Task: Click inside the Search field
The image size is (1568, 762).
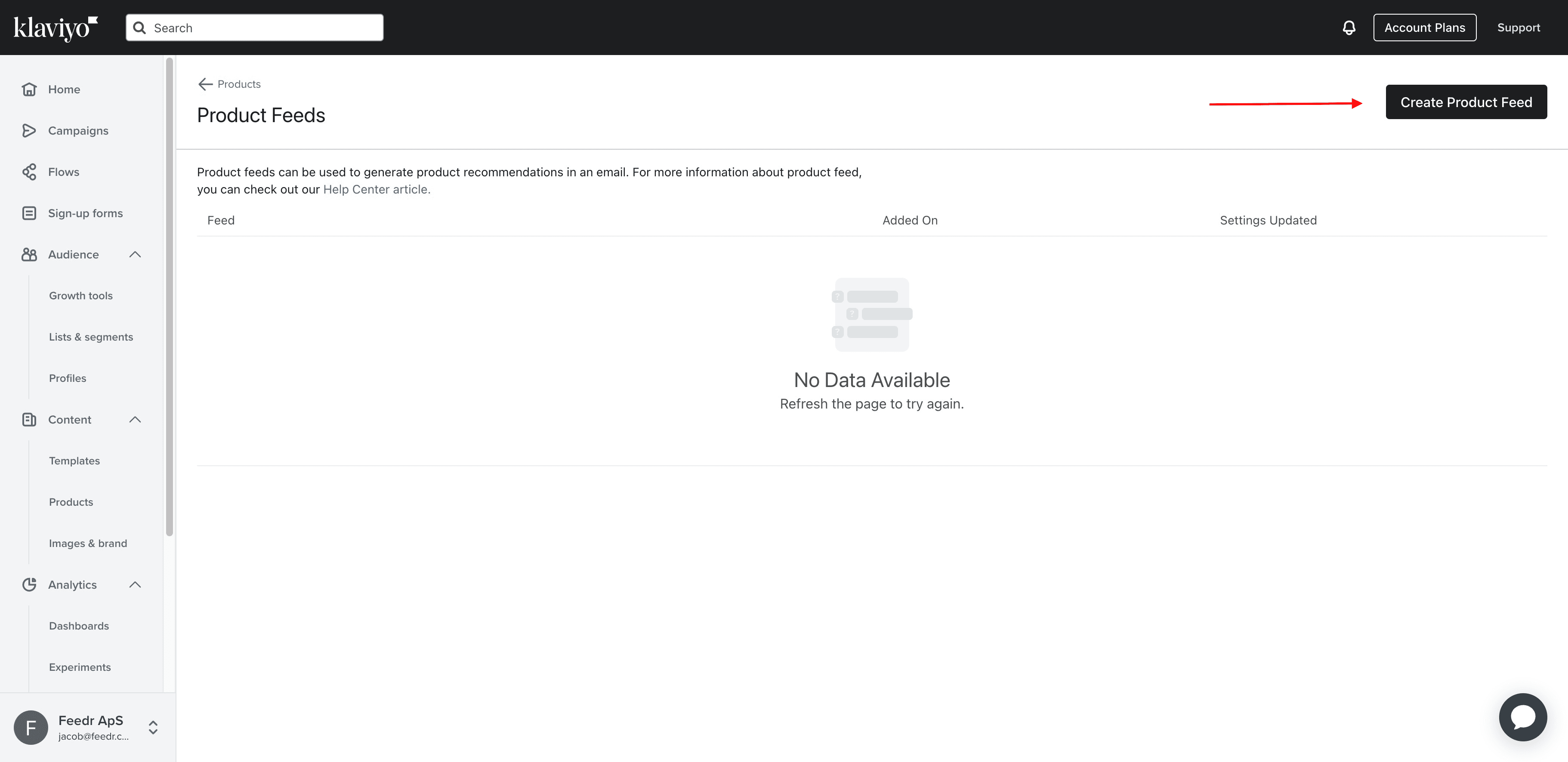Action: (254, 28)
